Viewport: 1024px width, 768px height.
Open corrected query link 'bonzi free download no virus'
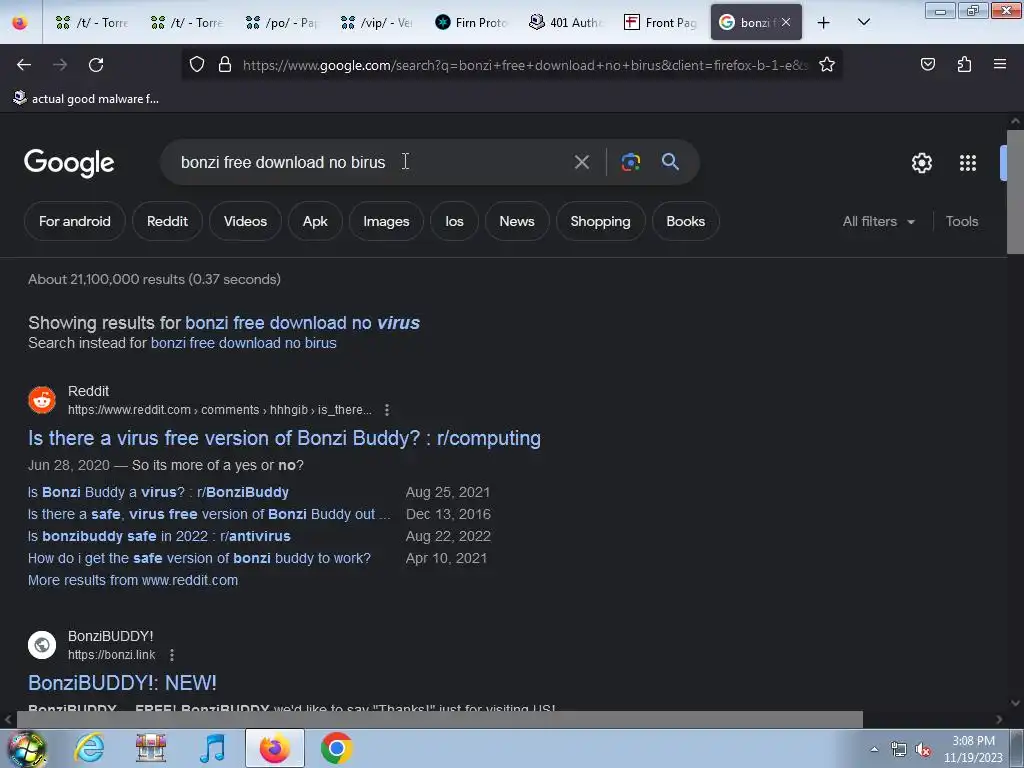coord(302,323)
